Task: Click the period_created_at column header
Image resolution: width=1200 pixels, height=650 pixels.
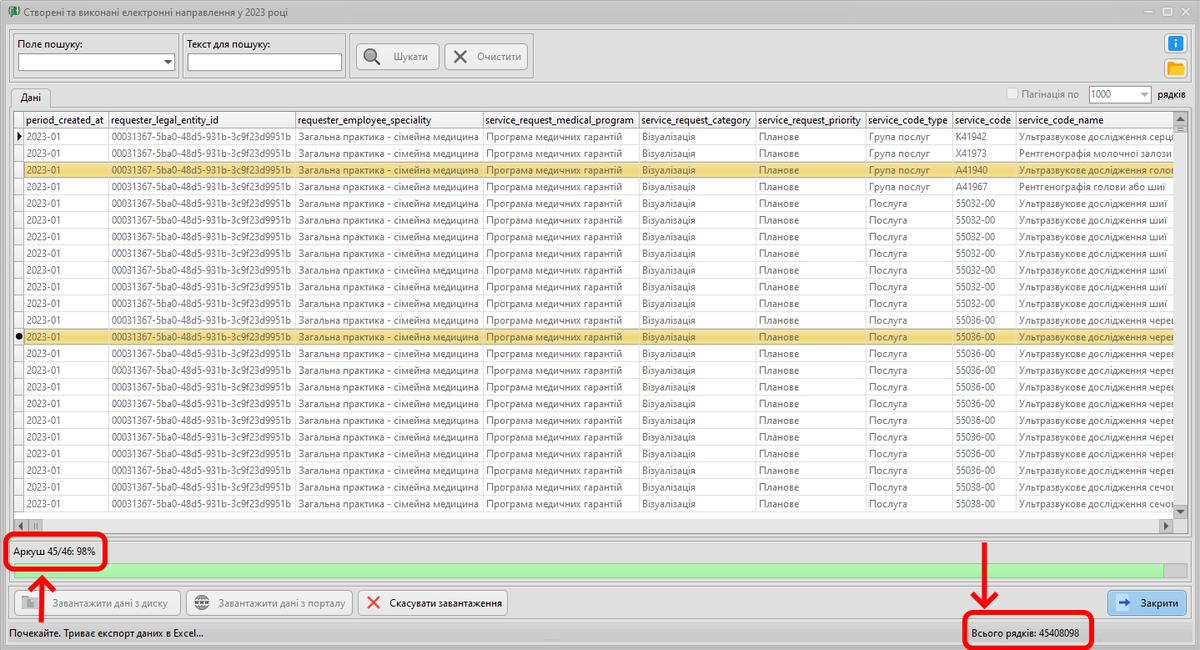Action: [x=65, y=120]
